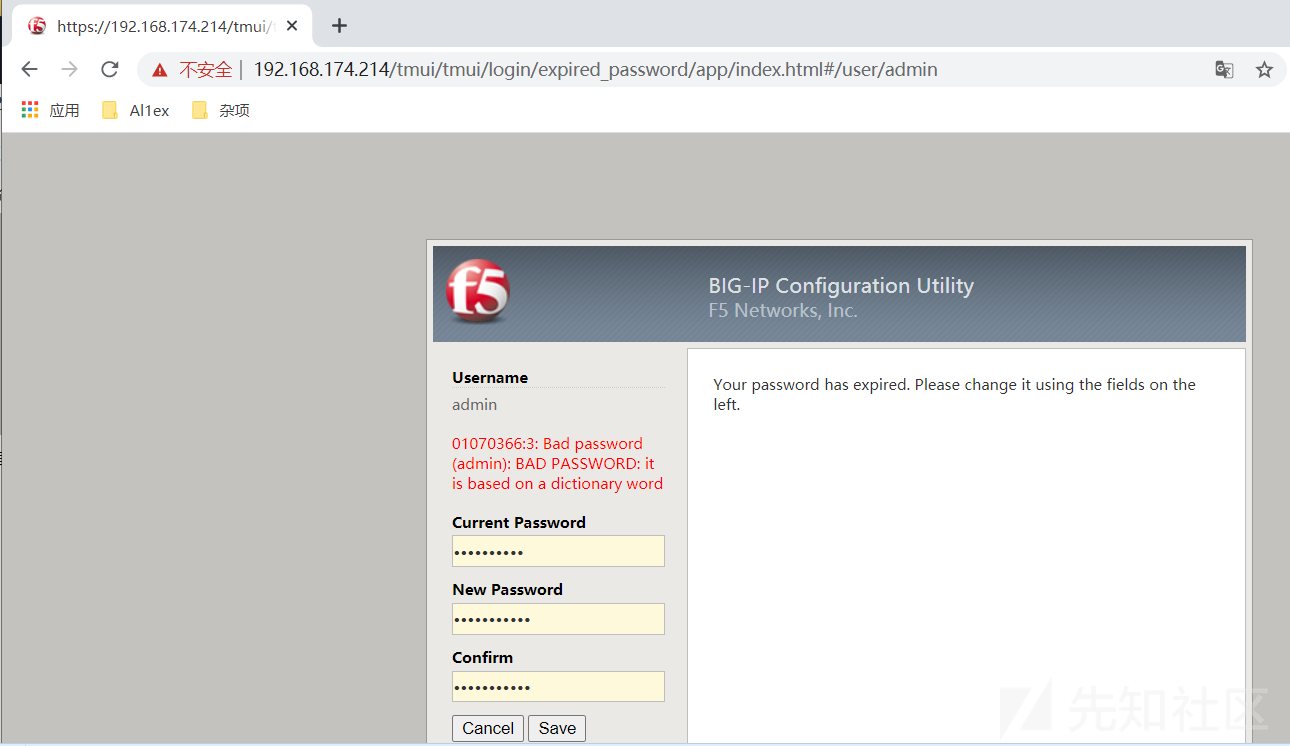This screenshot has height=746, width=1290.
Task: Open the apps grid icon in bookmarks bar
Action: [x=30, y=110]
